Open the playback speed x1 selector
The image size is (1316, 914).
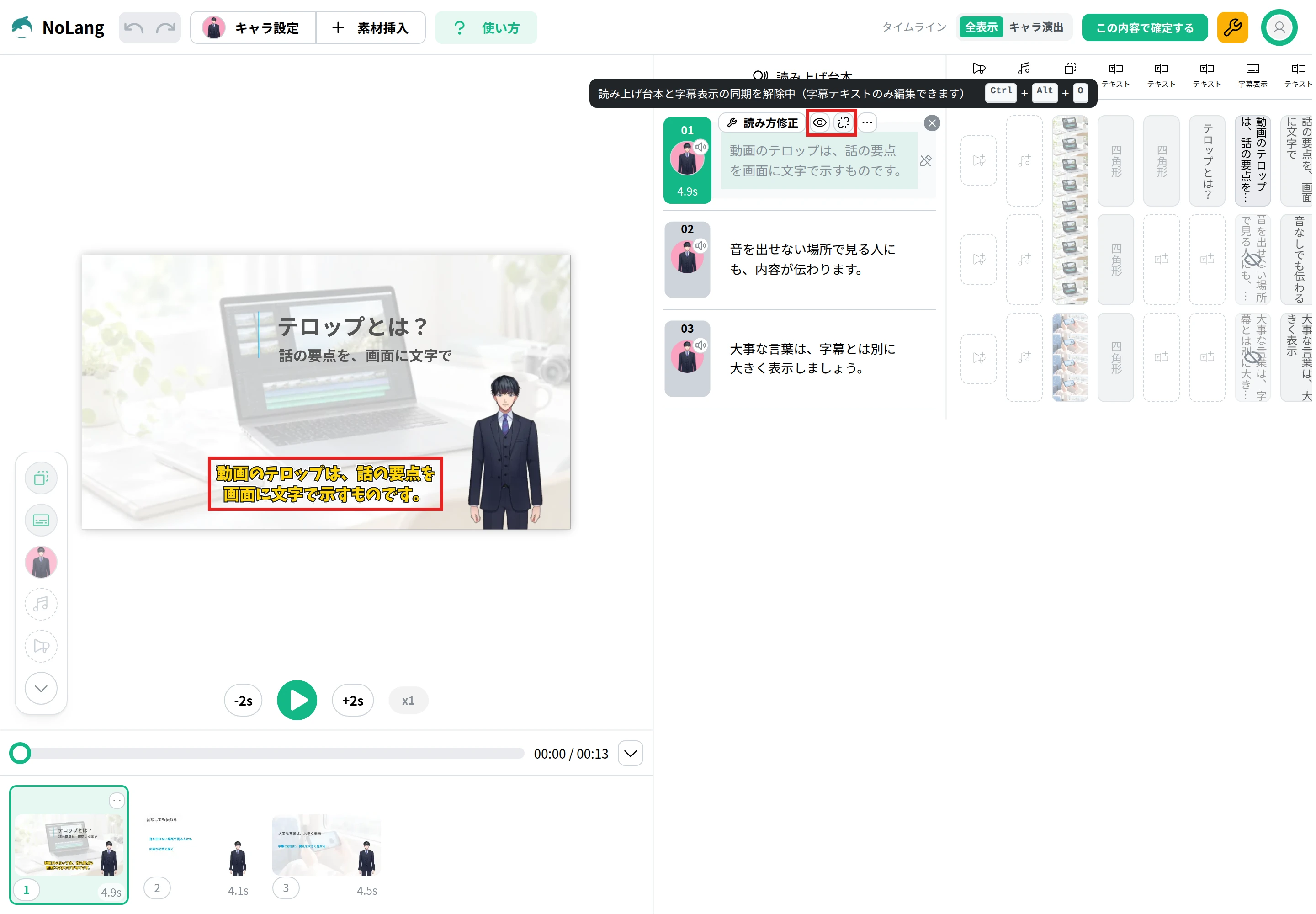tap(408, 701)
